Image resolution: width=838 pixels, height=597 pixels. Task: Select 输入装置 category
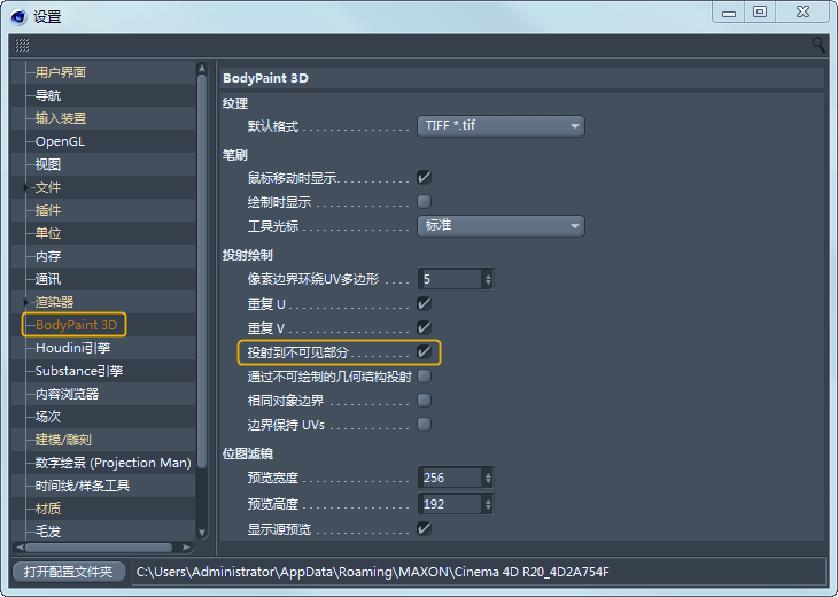(60, 118)
